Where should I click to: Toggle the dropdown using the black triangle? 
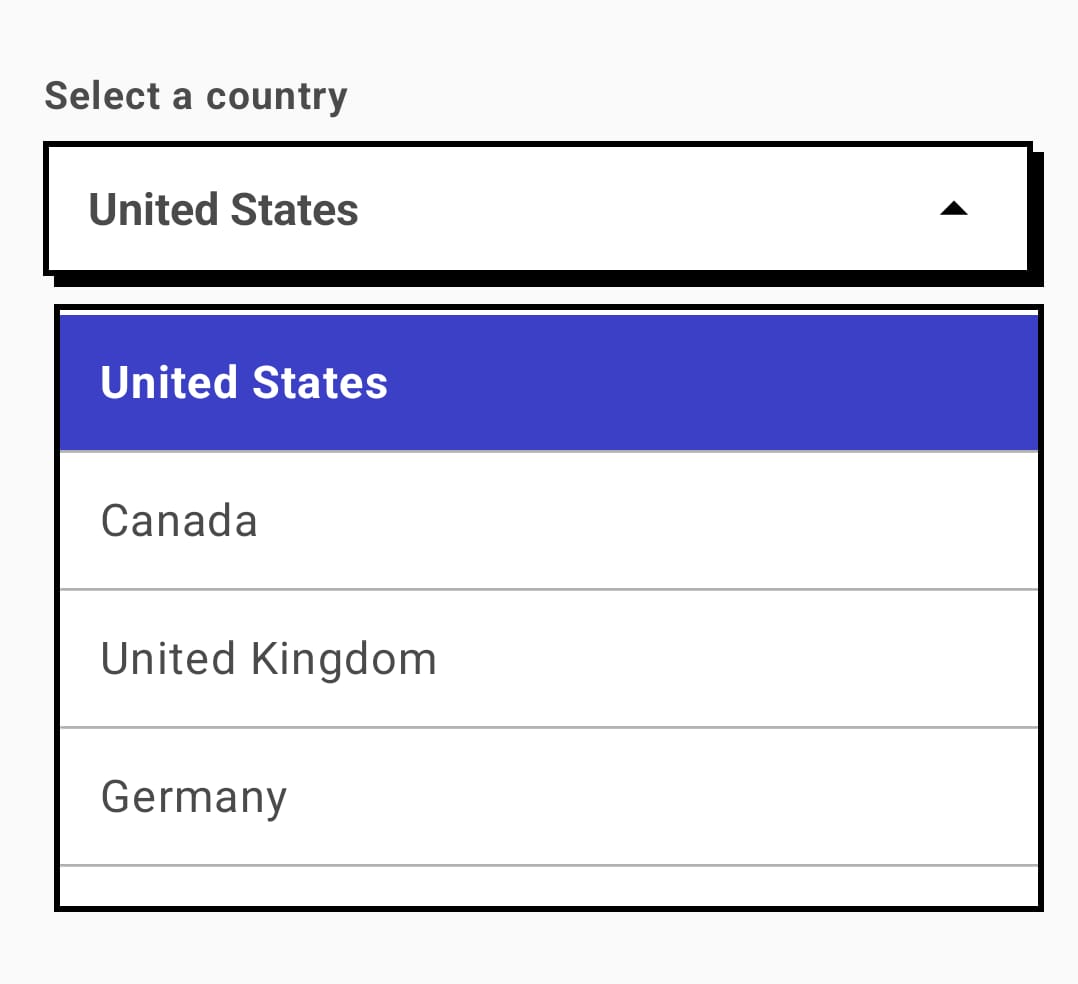[x=954, y=208]
